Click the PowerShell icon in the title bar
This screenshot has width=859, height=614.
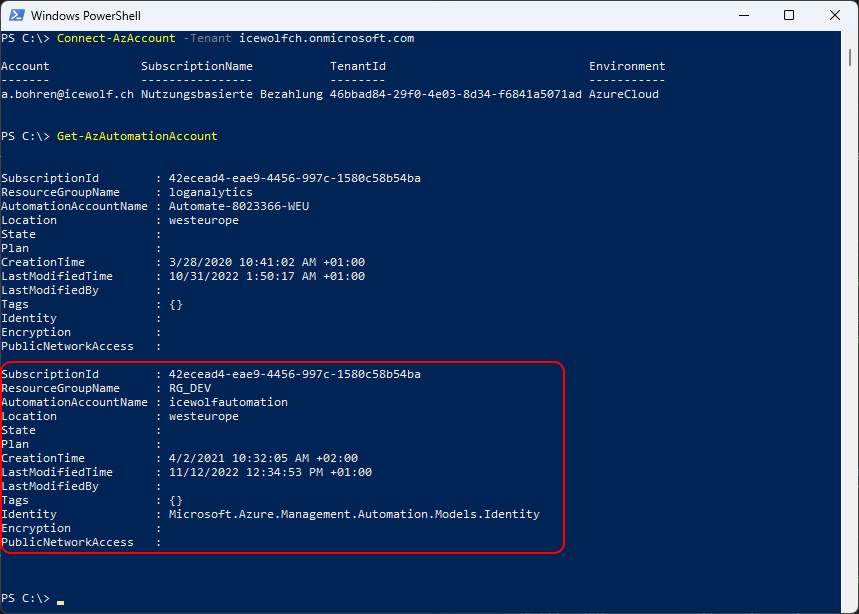[x=16, y=15]
